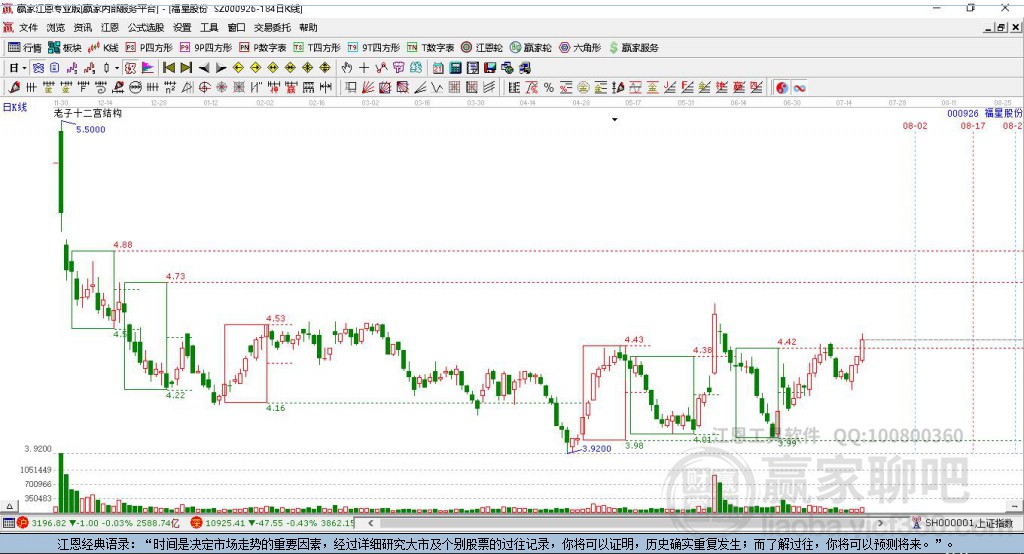Click the 老子十二宫结构 indicator title

point(88,113)
